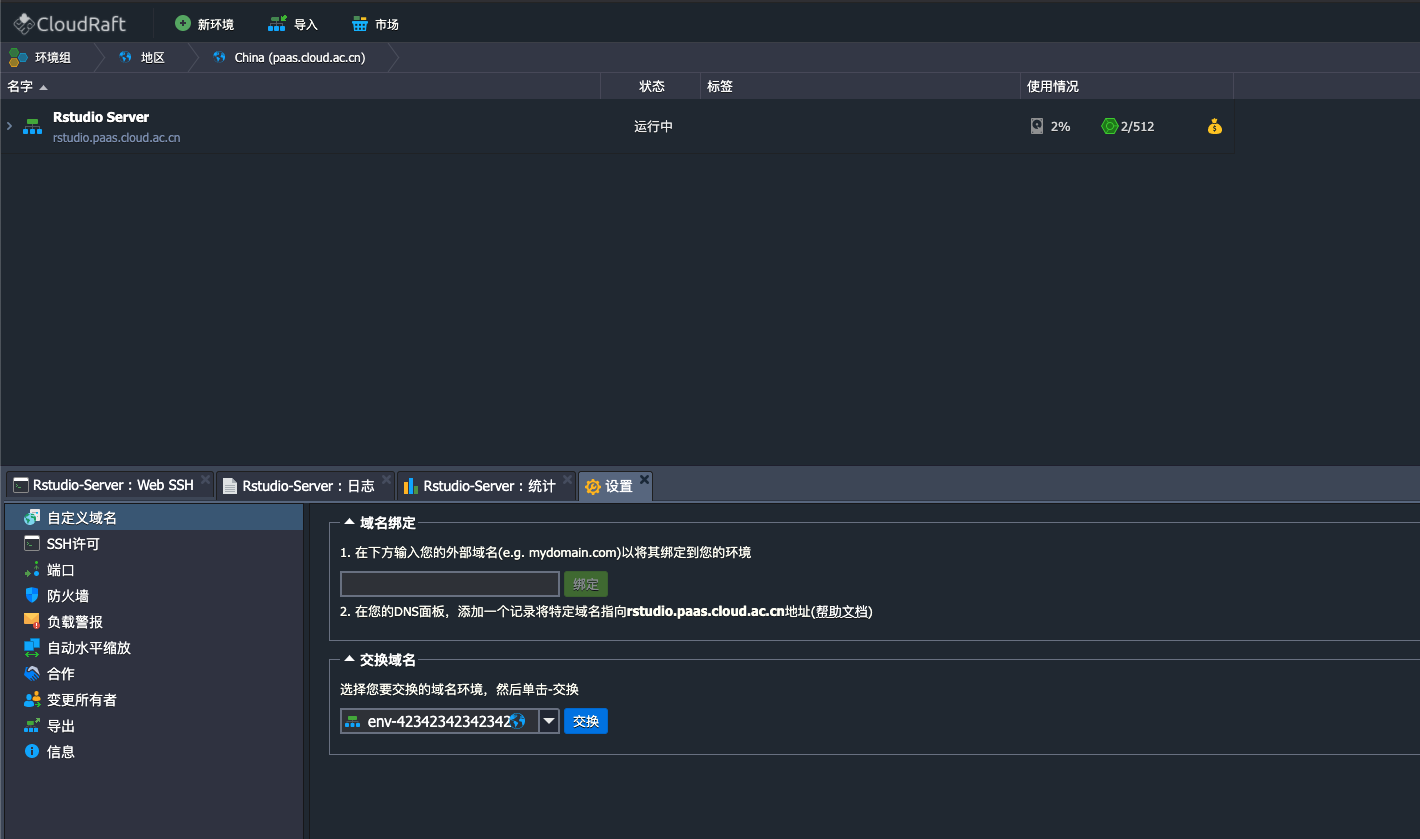Close the Rstudio-Server：日志 tab
Viewport: 1420px width, 839px height.
(x=386, y=480)
